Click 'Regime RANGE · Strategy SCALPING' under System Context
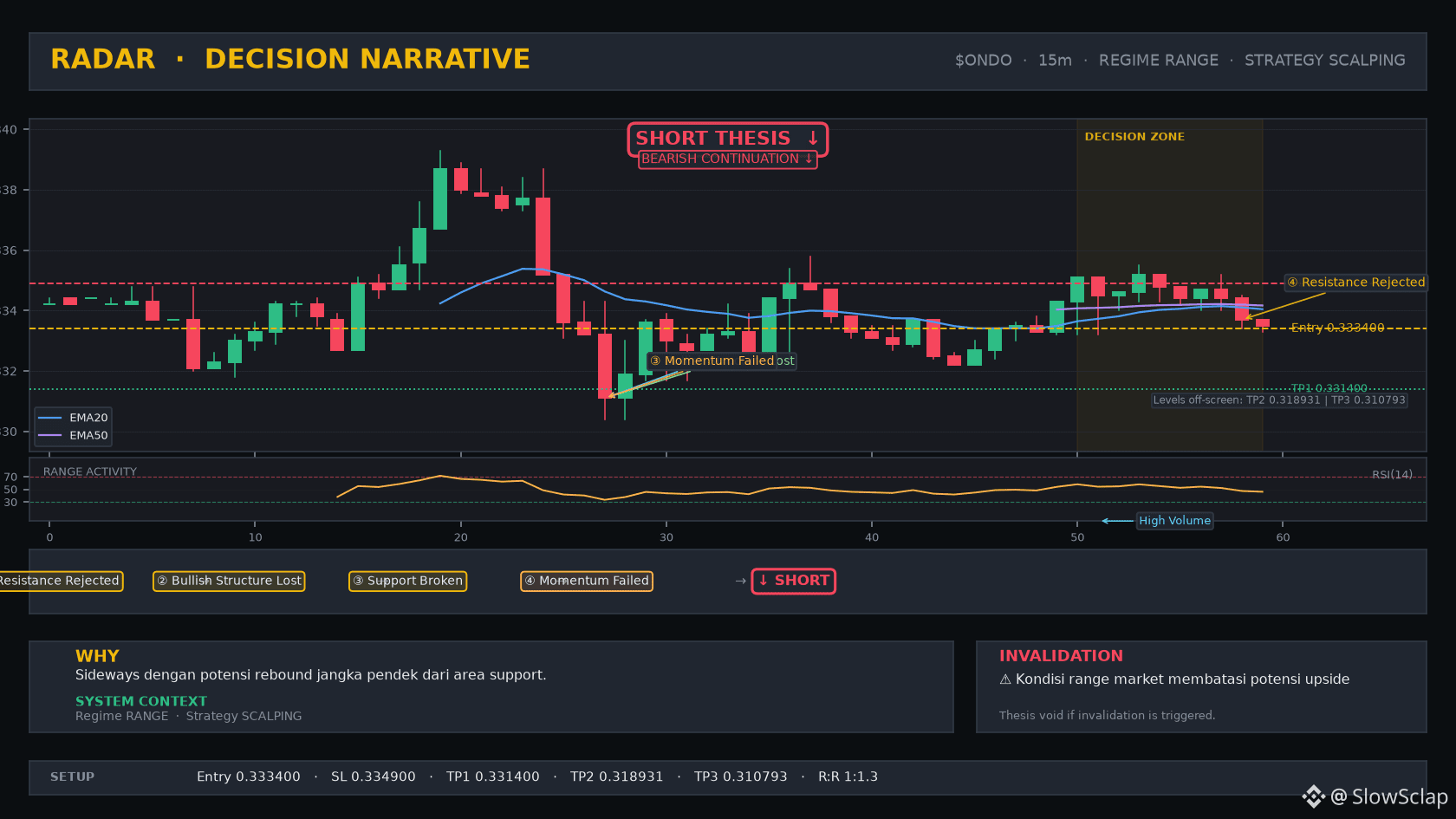Image resolution: width=1456 pixels, height=819 pixels. (188, 716)
